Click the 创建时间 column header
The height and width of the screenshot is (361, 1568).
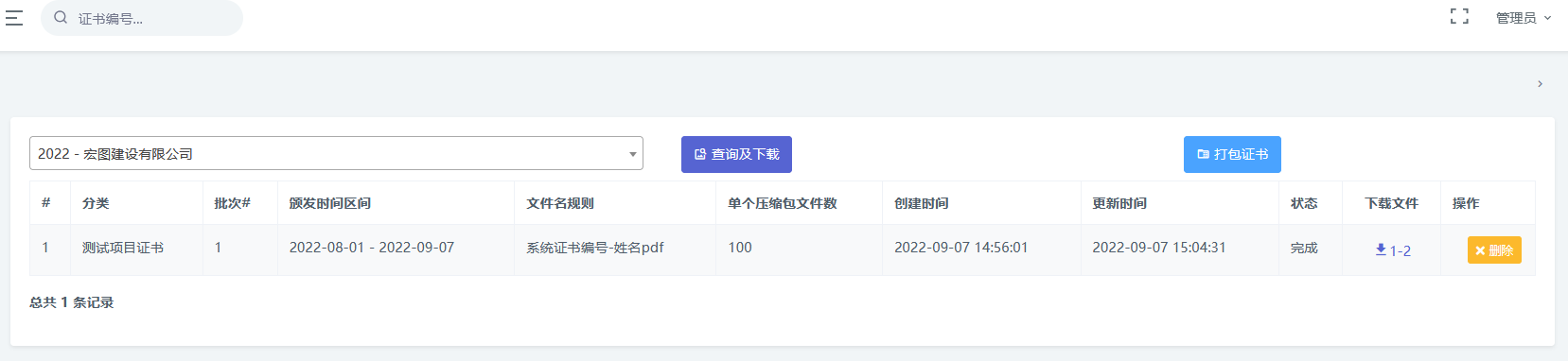tap(922, 203)
